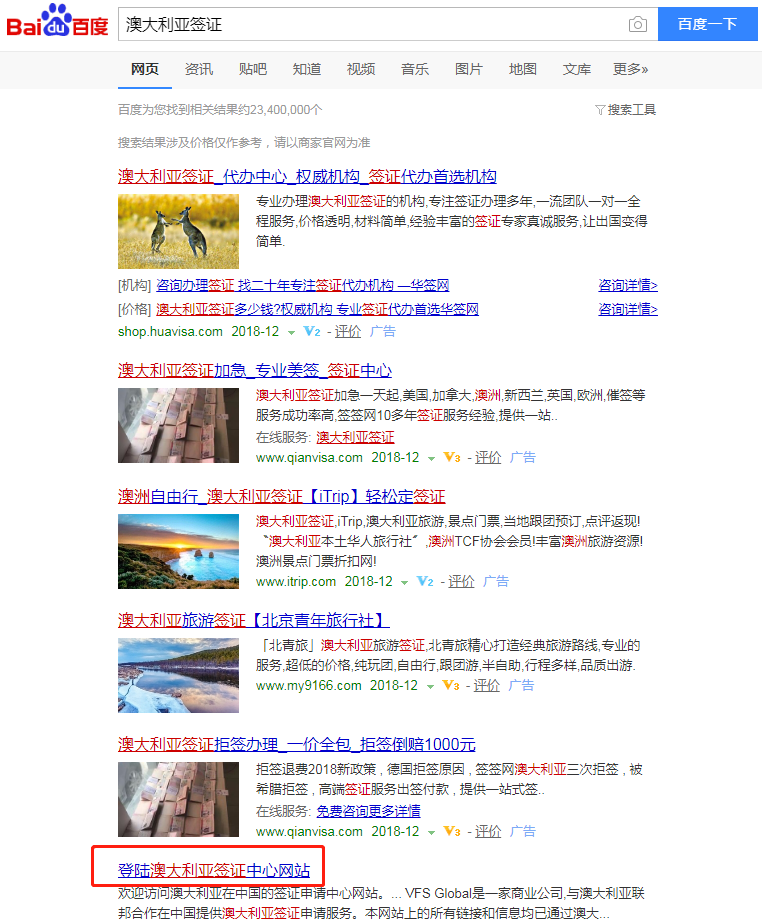Click V2 badge next to www.itrip.com
The height and width of the screenshot is (922, 762).
pyautogui.click(x=425, y=582)
